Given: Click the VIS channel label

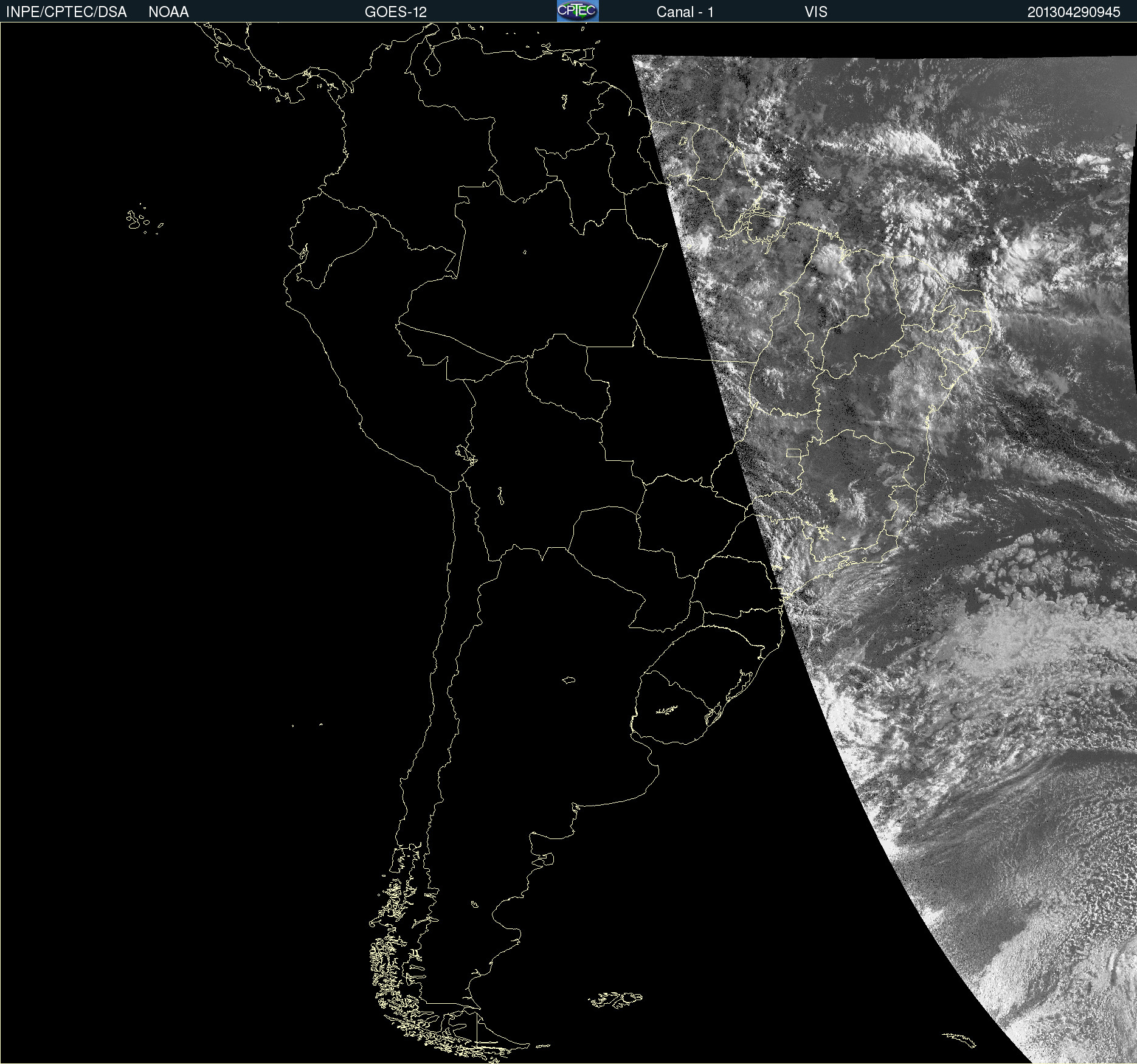Looking at the screenshot, I should click(x=816, y=12).
